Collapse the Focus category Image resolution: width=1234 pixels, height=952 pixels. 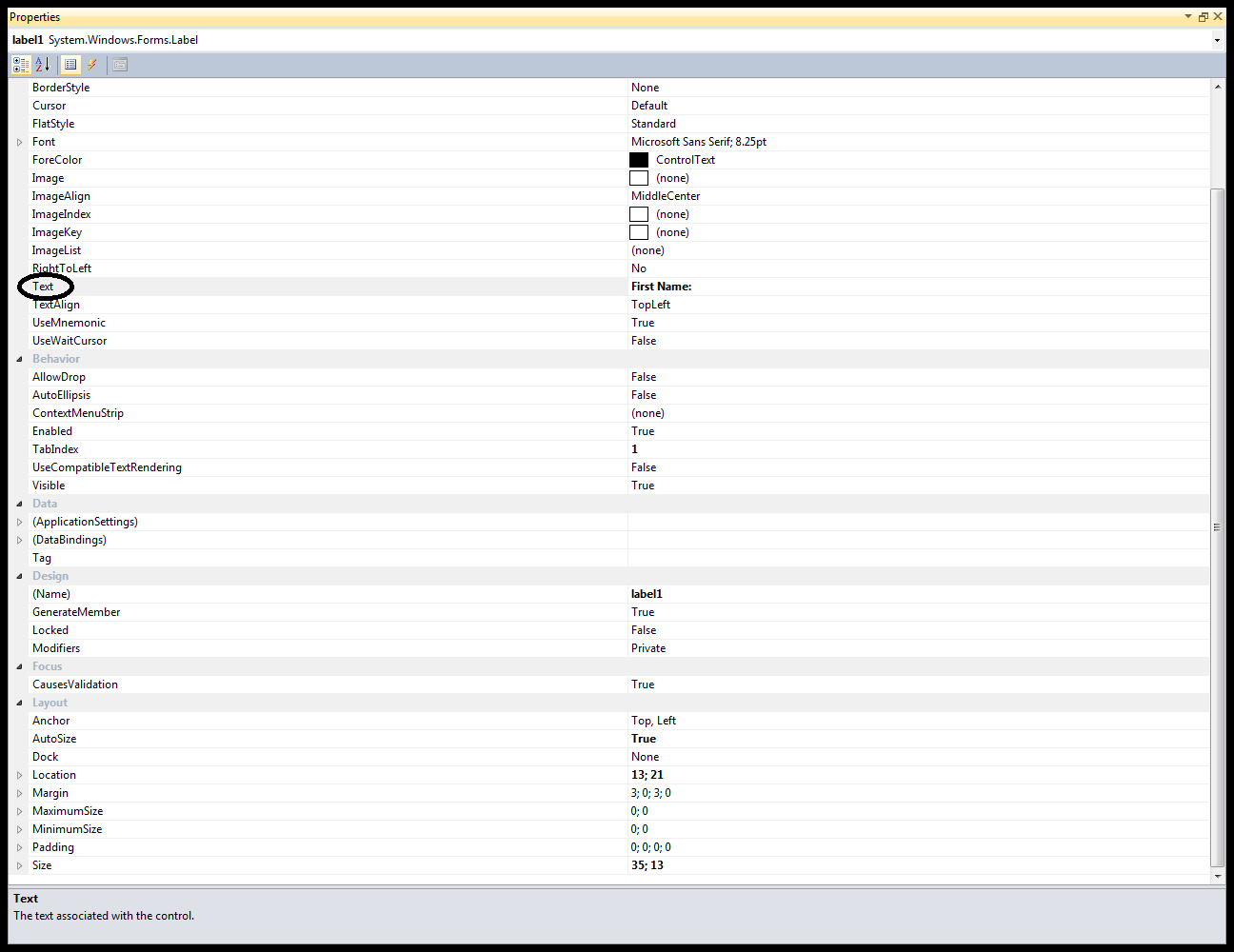19,666
